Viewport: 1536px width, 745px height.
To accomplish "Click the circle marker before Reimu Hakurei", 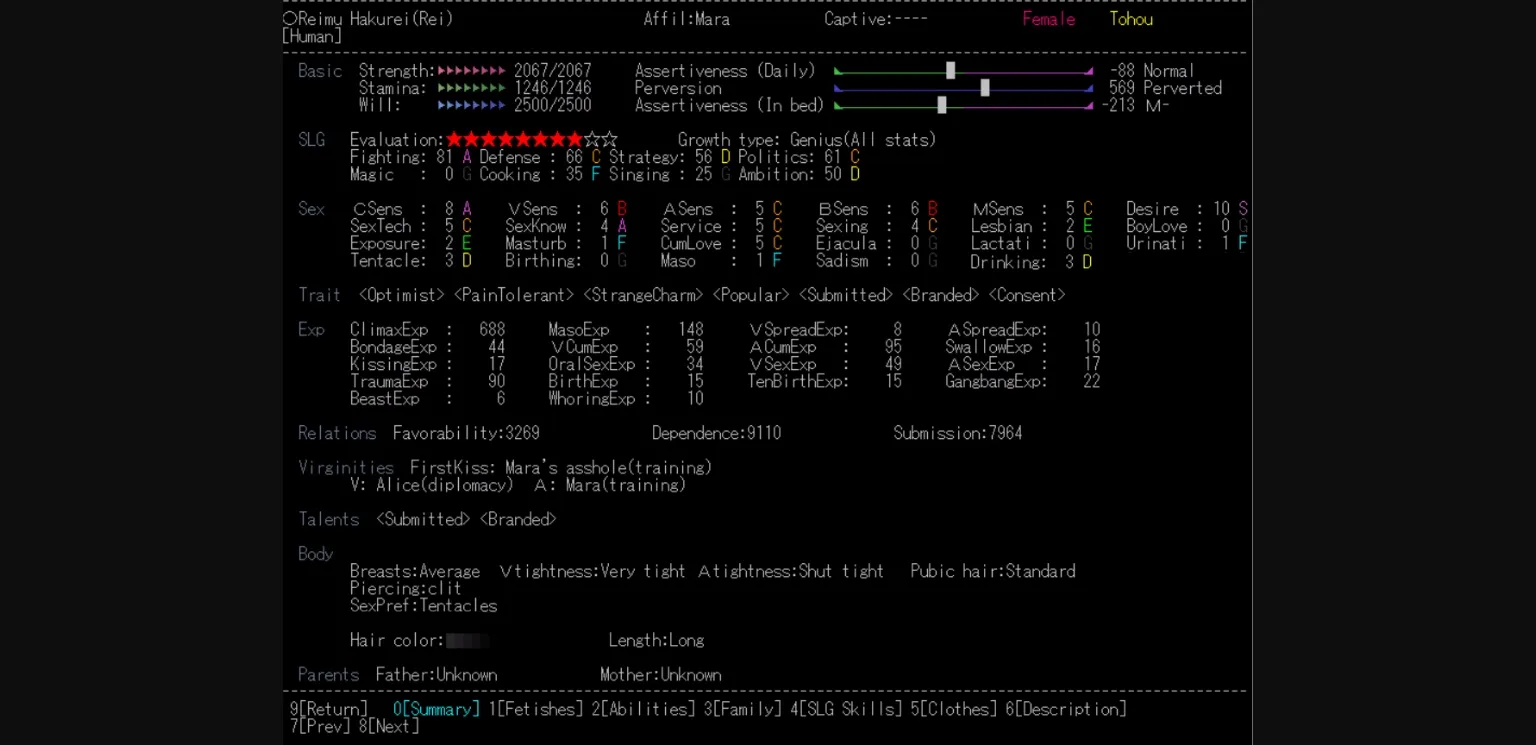I will tap(290, 19).
